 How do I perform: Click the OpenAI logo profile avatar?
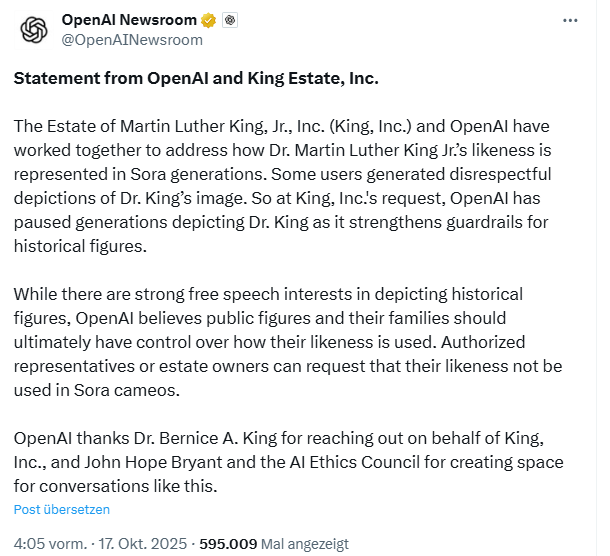(34, 30)
